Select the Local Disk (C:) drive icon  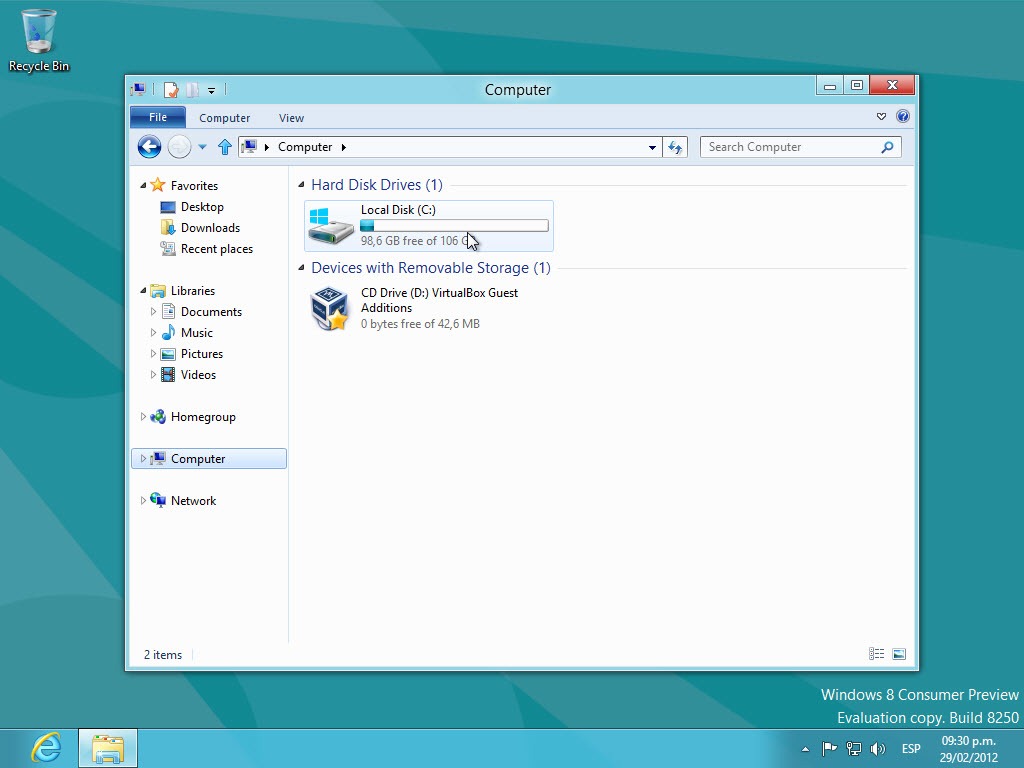pyautogui.click(x=330, y=226)
